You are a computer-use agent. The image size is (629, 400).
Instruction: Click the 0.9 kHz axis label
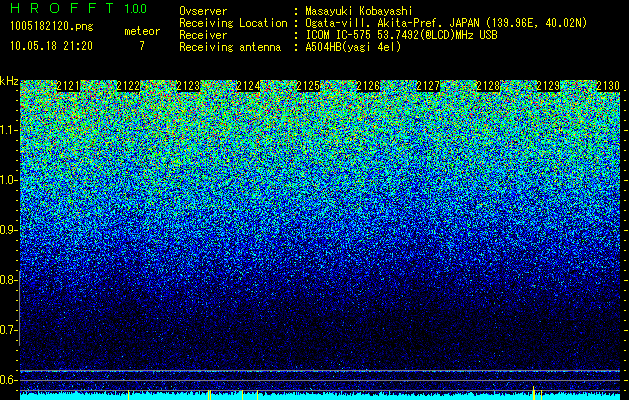(x=8, y=230)
